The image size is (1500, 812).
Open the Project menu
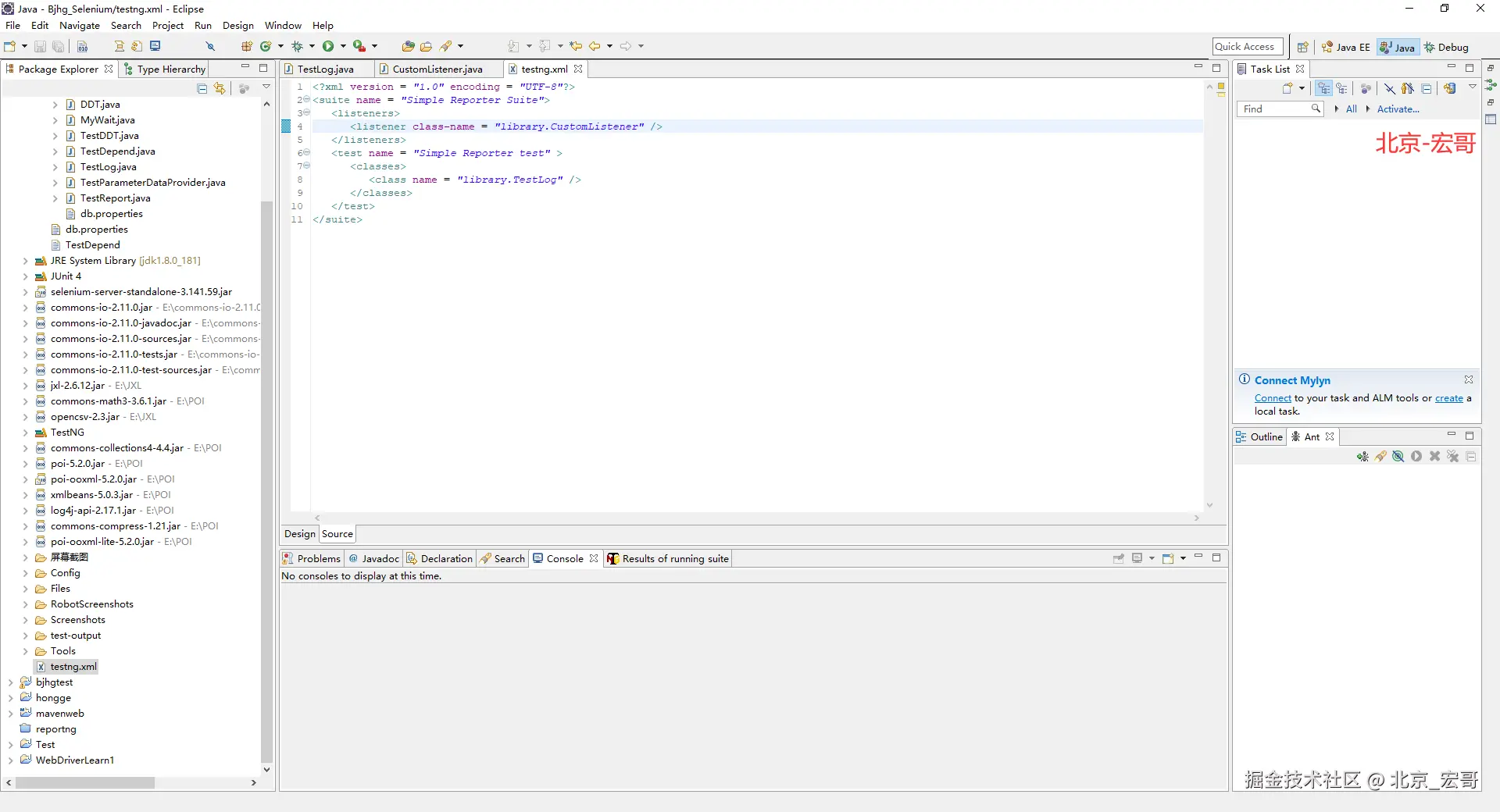click(x=168, y=25)
